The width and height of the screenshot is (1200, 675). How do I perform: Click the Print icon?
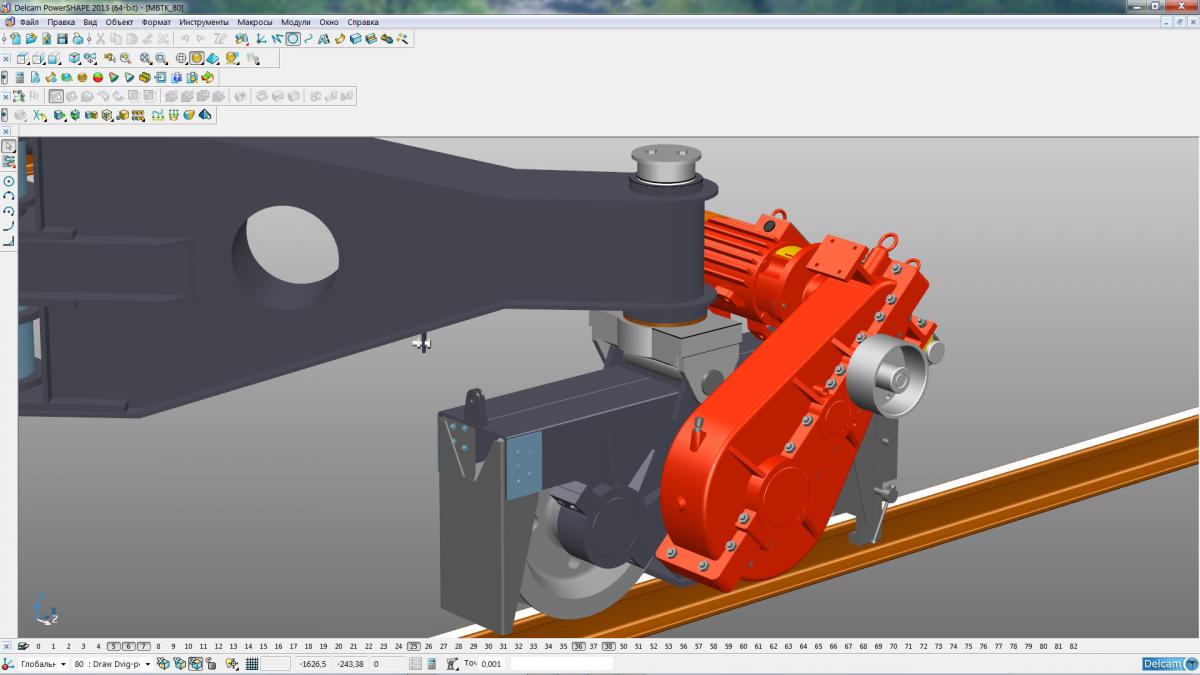coord(78,39)
